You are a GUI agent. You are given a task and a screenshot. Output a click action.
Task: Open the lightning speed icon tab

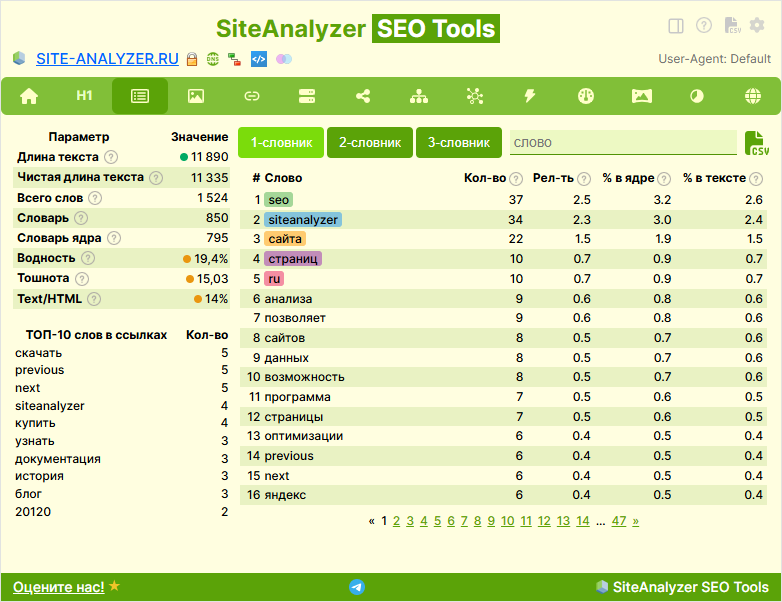point(530,96)
